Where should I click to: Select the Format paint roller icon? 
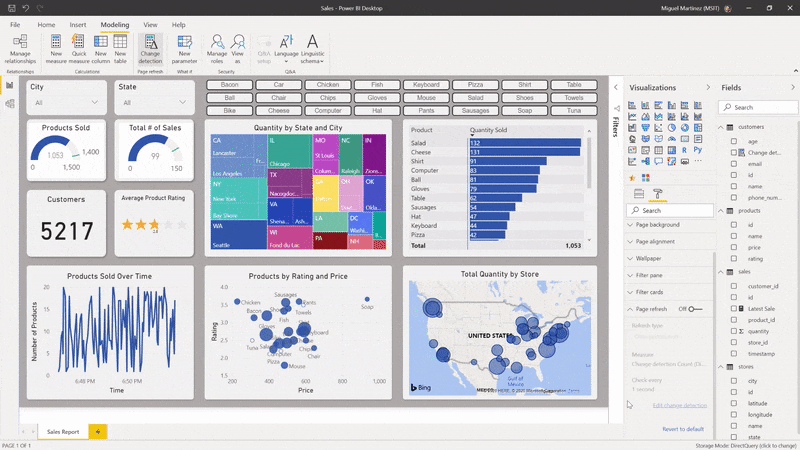[x=658, y=194]
